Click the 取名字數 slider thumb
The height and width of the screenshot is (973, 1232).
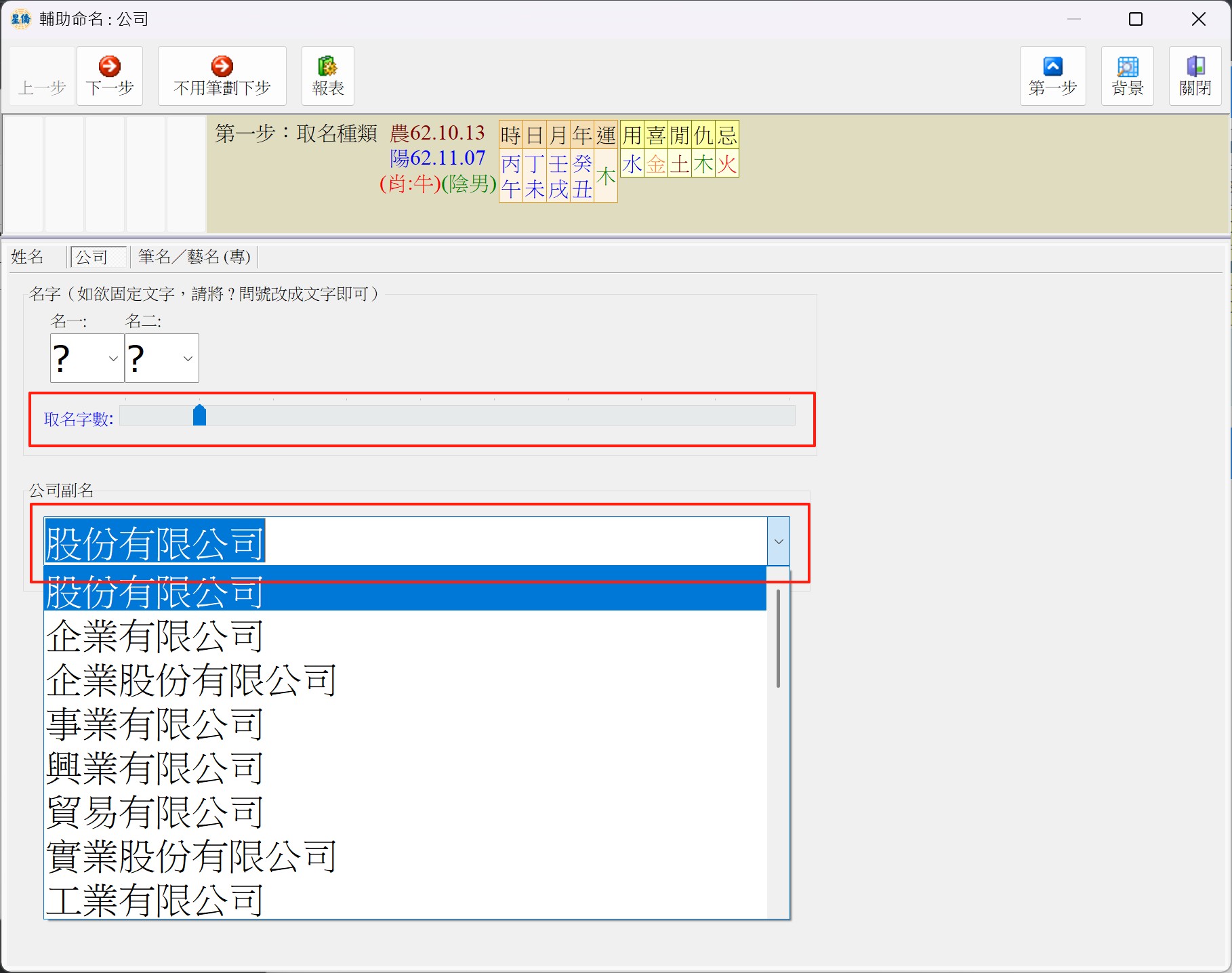point(199,415)
